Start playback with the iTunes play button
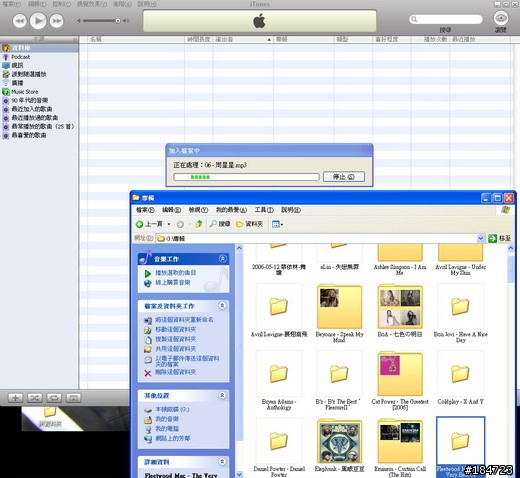 (38, 21)
